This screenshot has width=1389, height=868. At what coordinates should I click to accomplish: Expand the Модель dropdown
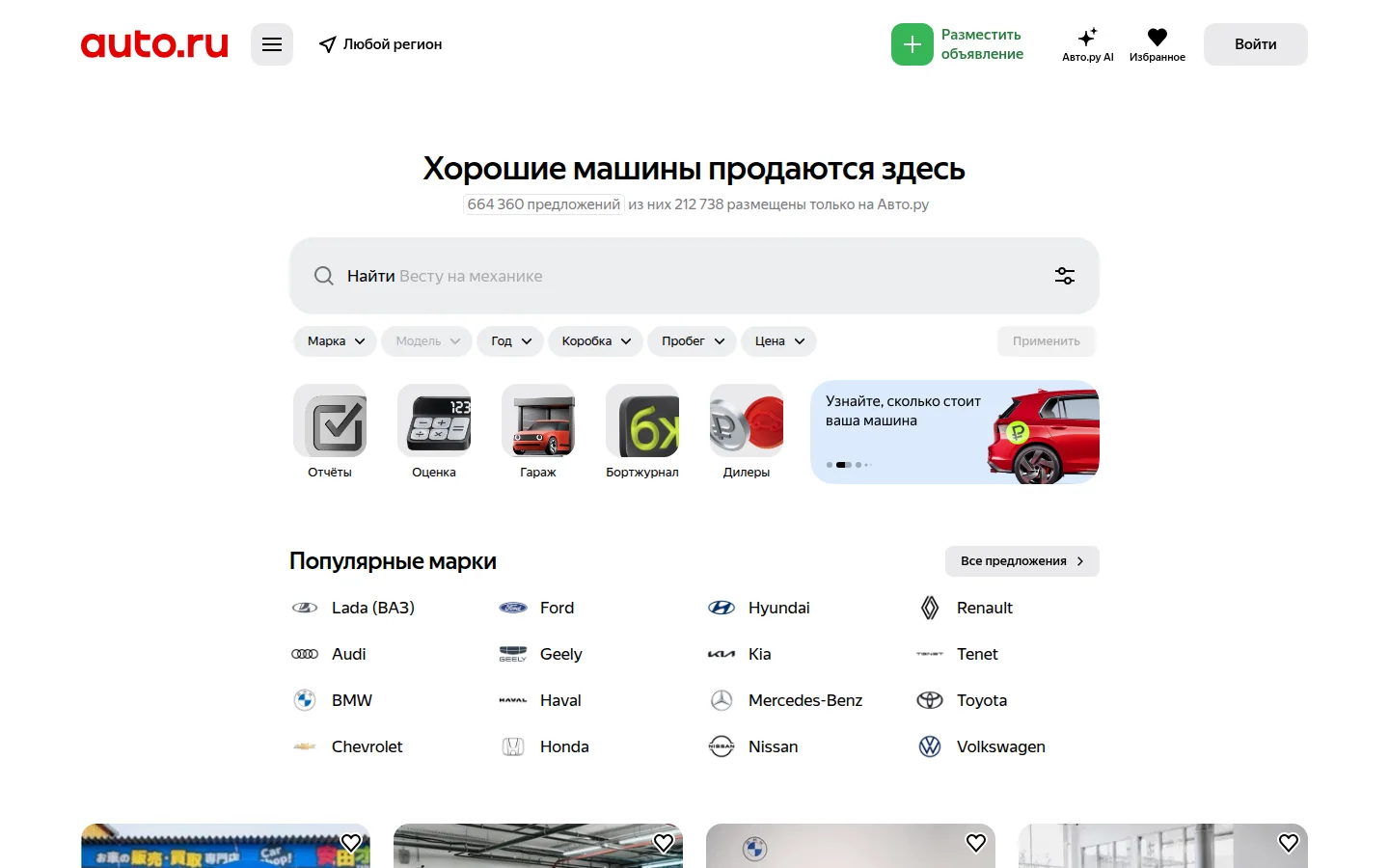[x=427, y=341]
